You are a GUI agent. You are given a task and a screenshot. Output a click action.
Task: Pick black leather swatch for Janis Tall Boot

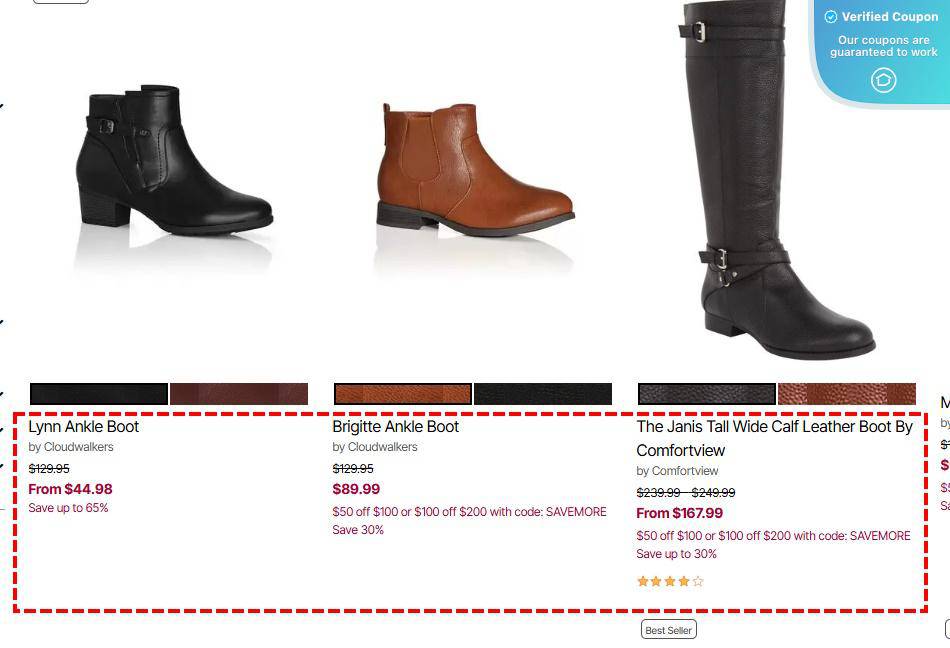707,394
